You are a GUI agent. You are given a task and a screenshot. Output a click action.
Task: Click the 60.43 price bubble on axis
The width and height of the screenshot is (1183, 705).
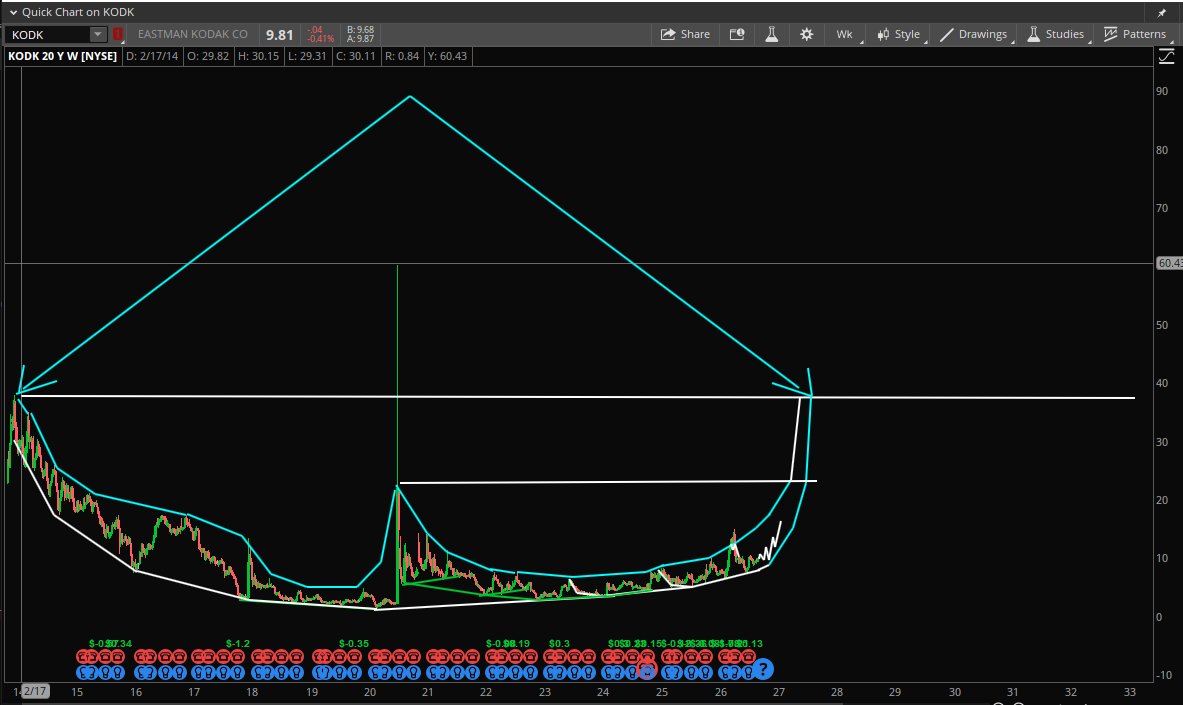point(1169,263)
